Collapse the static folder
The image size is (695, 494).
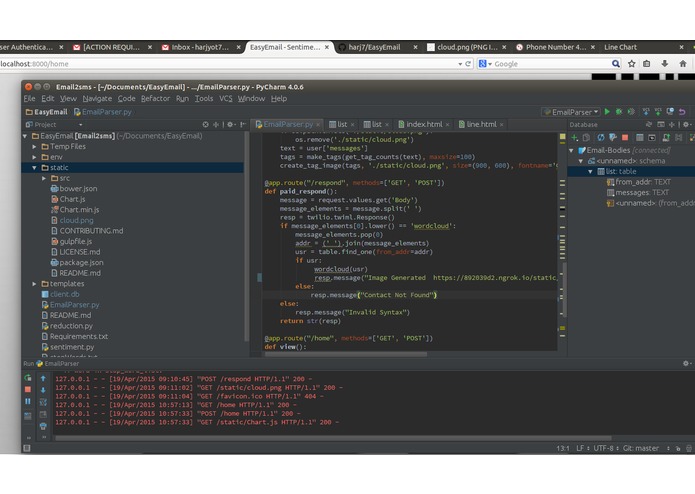click(x=34, y=168)
